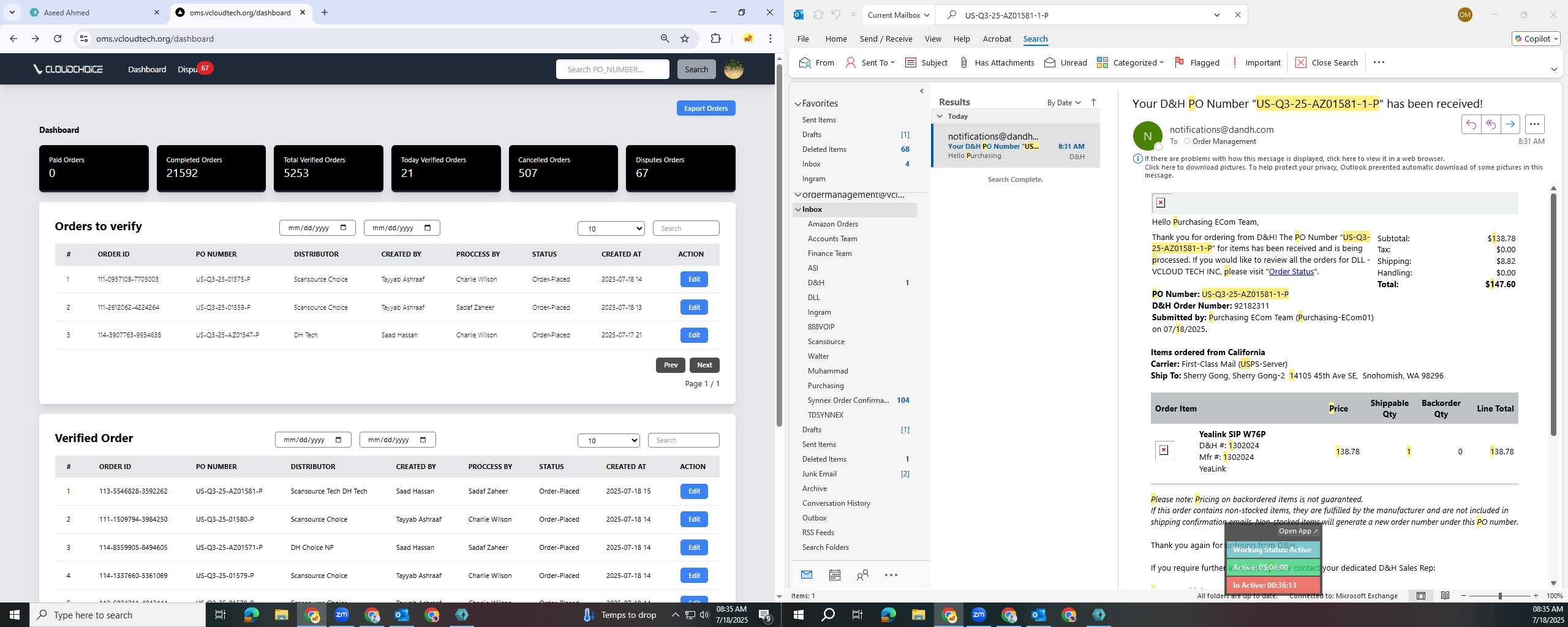Click the Chrome zoom magnifier in address bar
The image size is (1568, 627).
click(665, 39)
